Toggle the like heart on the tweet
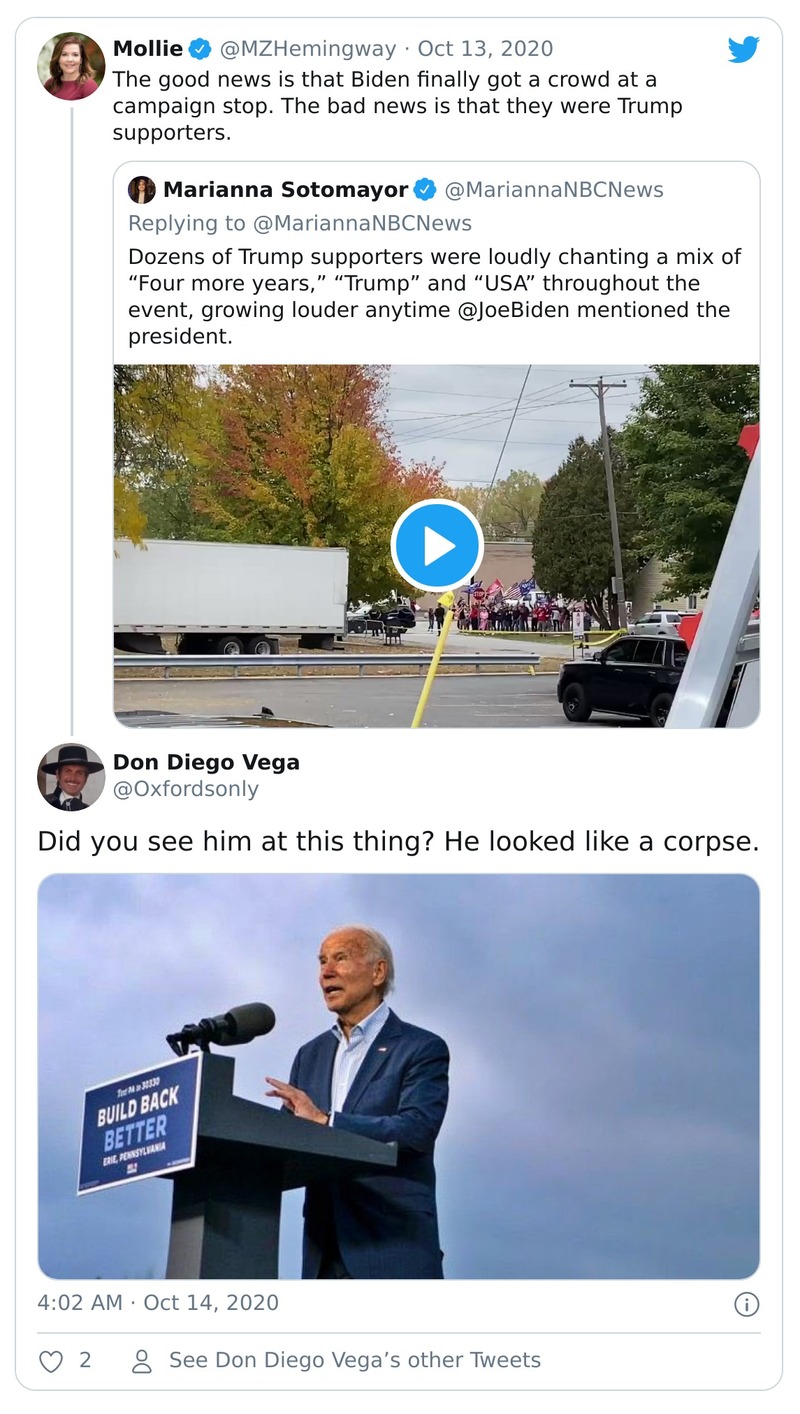The height and width of the screenshot is (1414, 800). click(51, 1360)
